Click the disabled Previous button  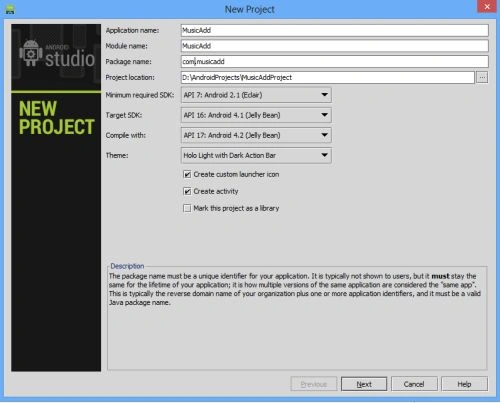point(314,384)
